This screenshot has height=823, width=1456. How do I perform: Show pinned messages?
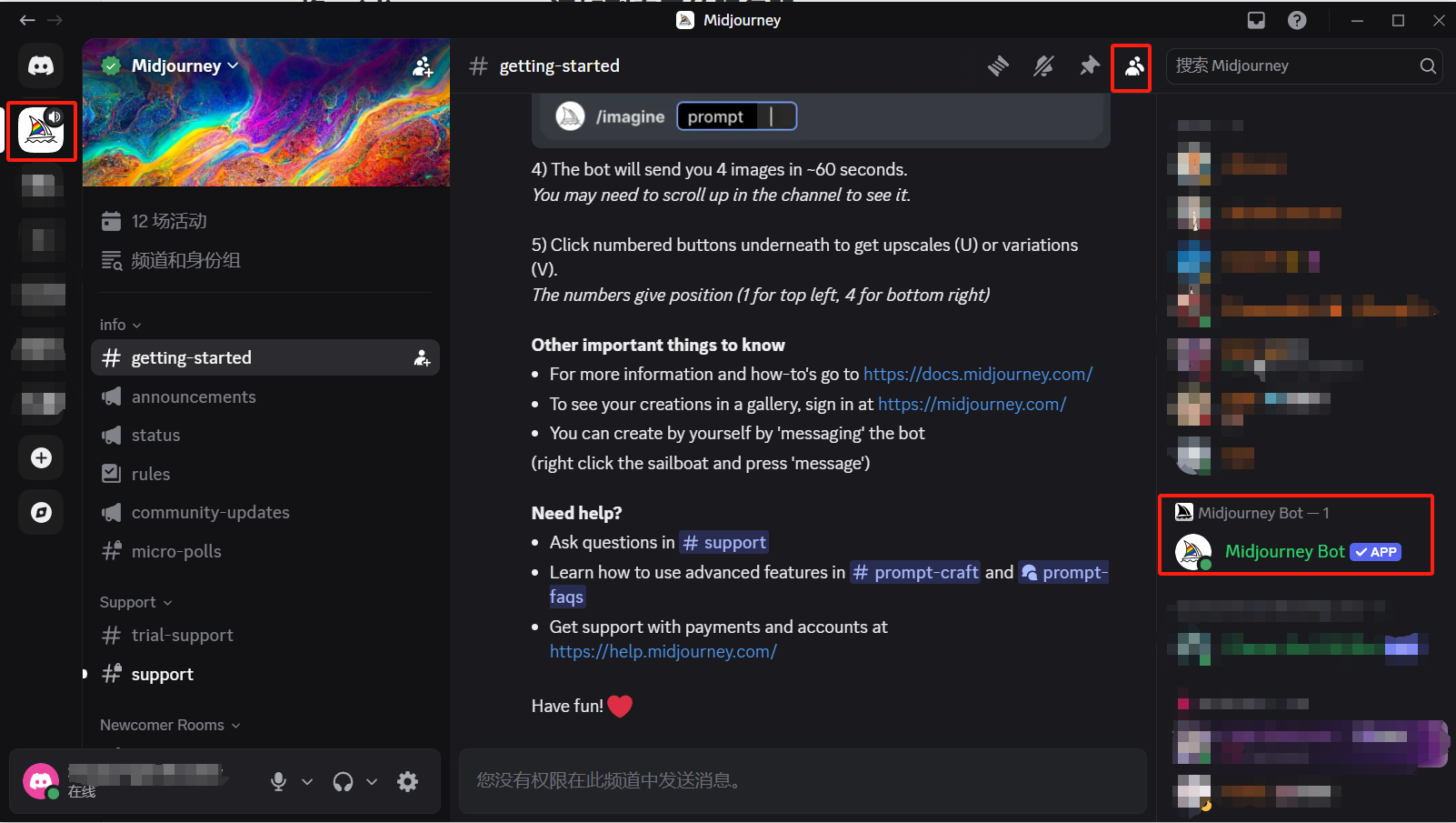pyautogui.click(x=1089, y=65)
